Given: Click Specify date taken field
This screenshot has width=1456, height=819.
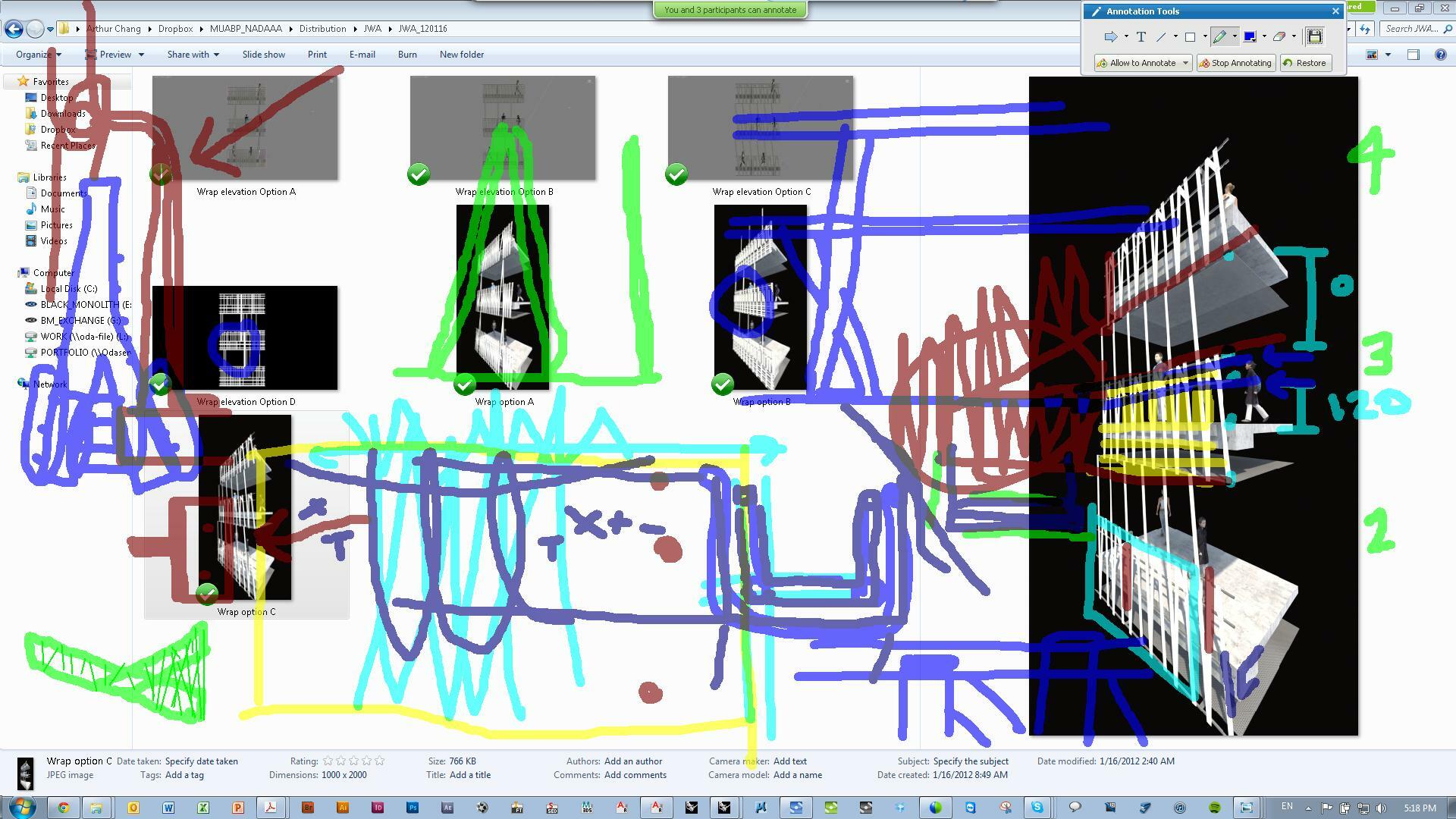Looking at the screenshot, I should pos(201,761).
